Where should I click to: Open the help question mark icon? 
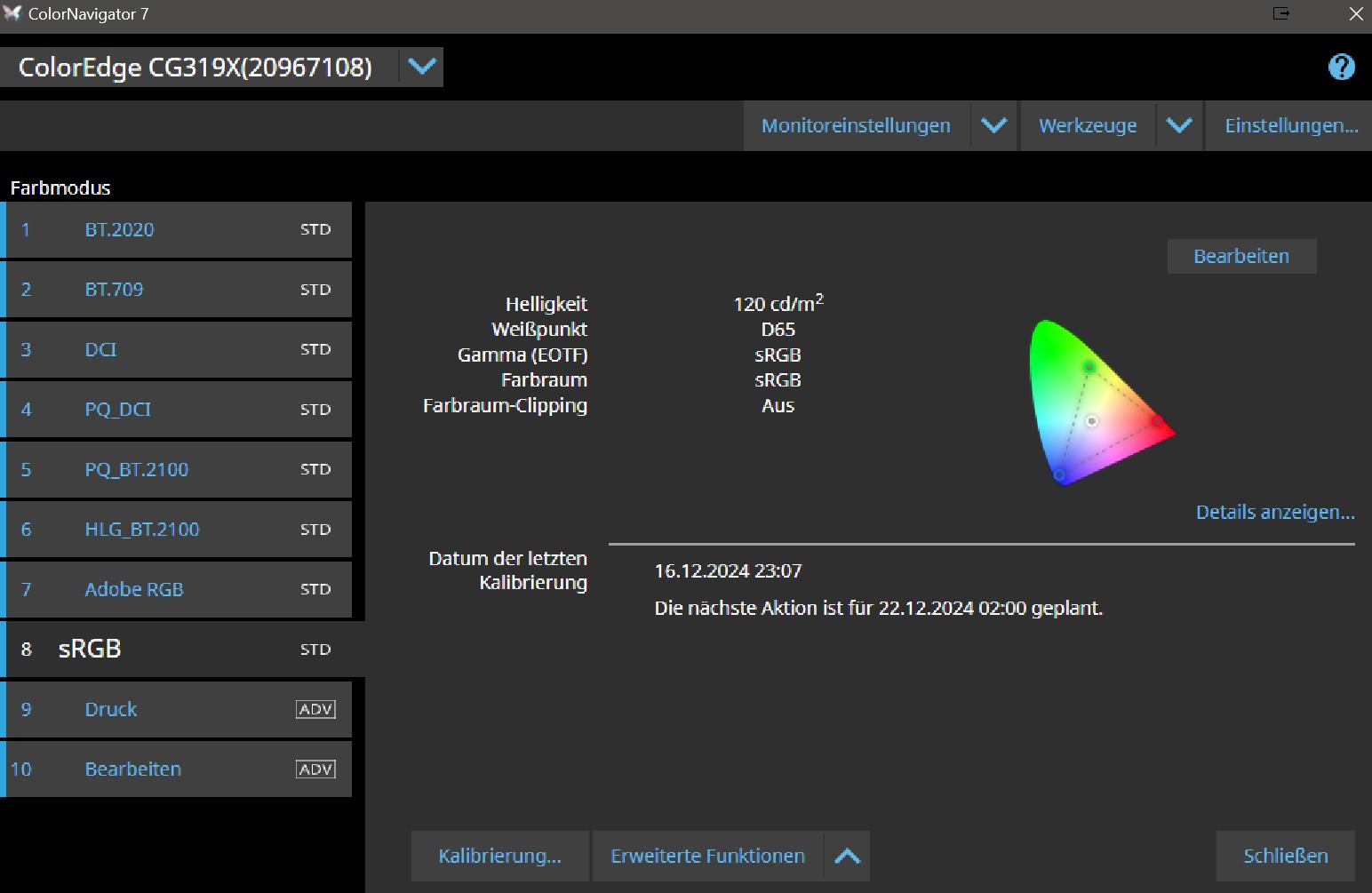[1341, 67]
